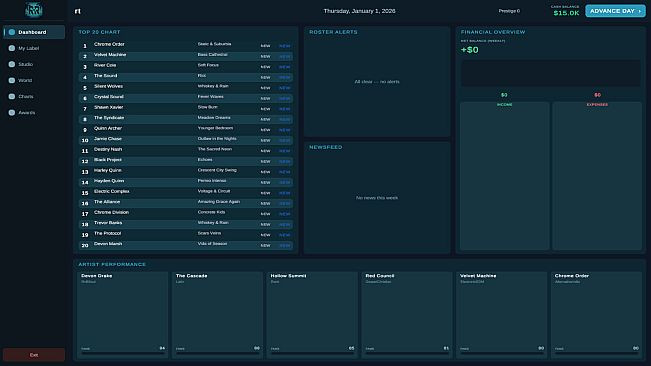This screenshot has width=651, height=366.
Task: Select The Syndicate chart entry
Action: click(x=186, y=119)
